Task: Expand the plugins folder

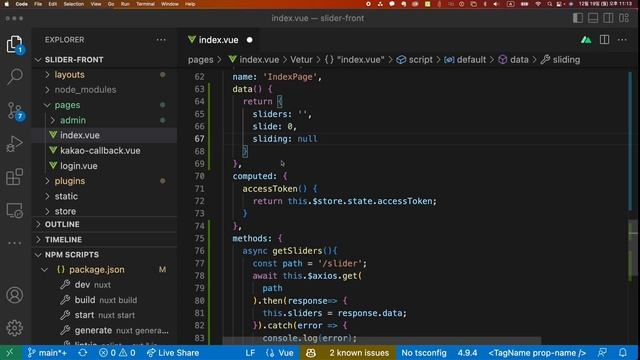Action: pyautogui.click(x=104, y=181)
